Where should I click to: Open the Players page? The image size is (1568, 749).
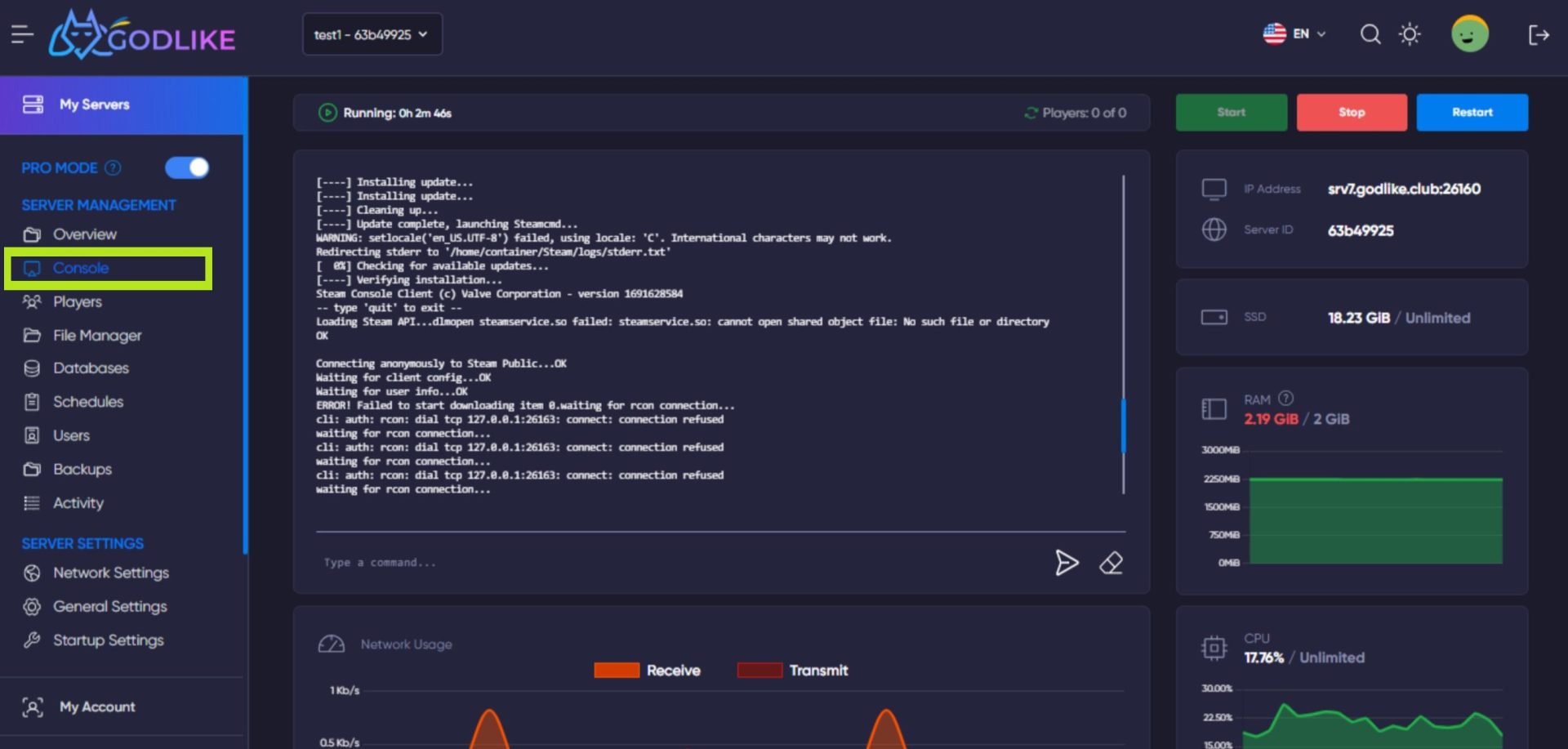(77, 301)
